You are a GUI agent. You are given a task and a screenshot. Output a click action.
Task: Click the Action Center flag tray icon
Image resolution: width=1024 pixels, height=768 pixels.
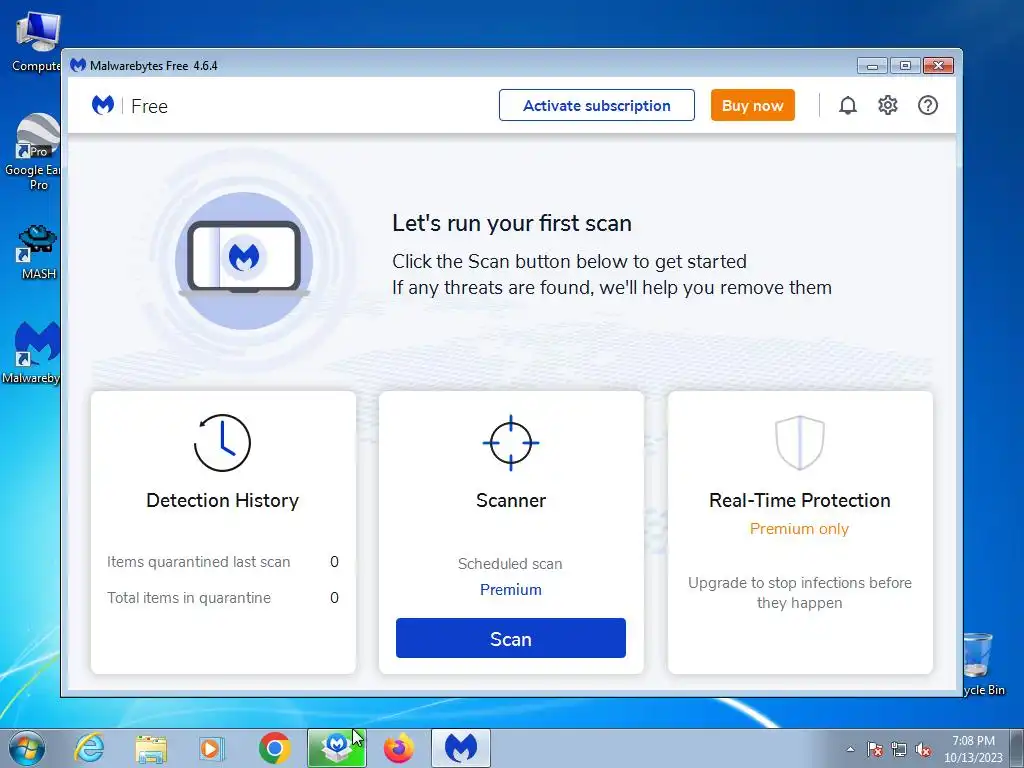(875, 749)
